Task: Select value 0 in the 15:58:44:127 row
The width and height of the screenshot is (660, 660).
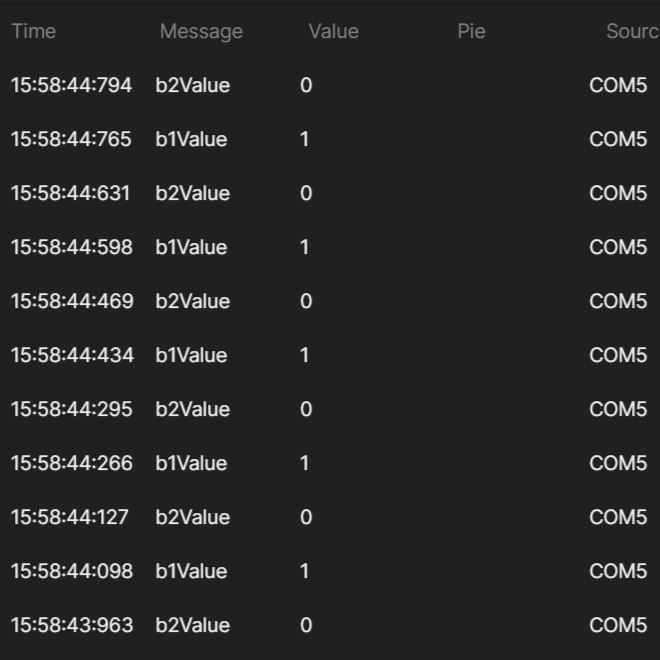Action: pyautogui.click(x=306, y=517)
